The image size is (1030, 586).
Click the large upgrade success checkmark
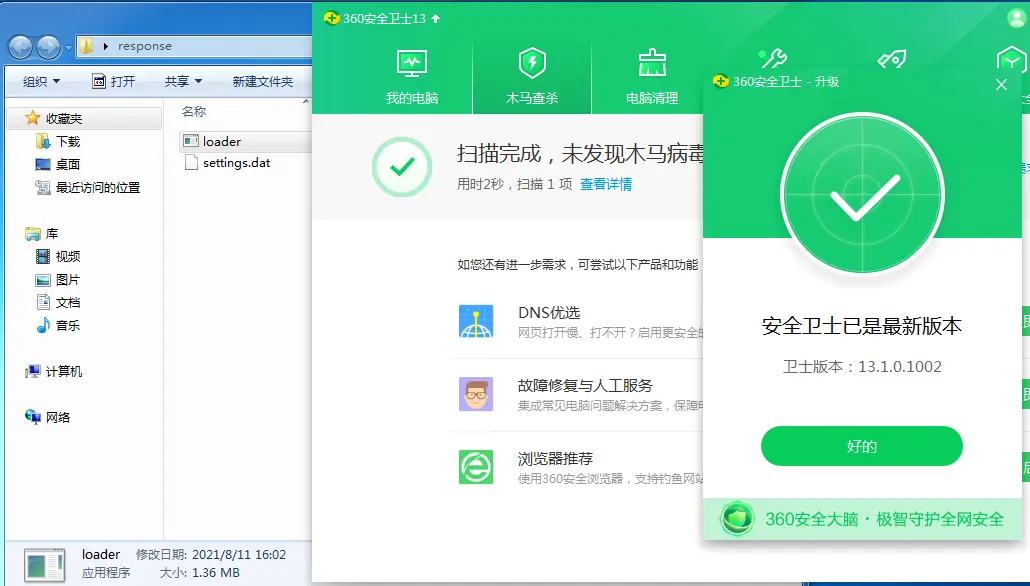[862, 195]
